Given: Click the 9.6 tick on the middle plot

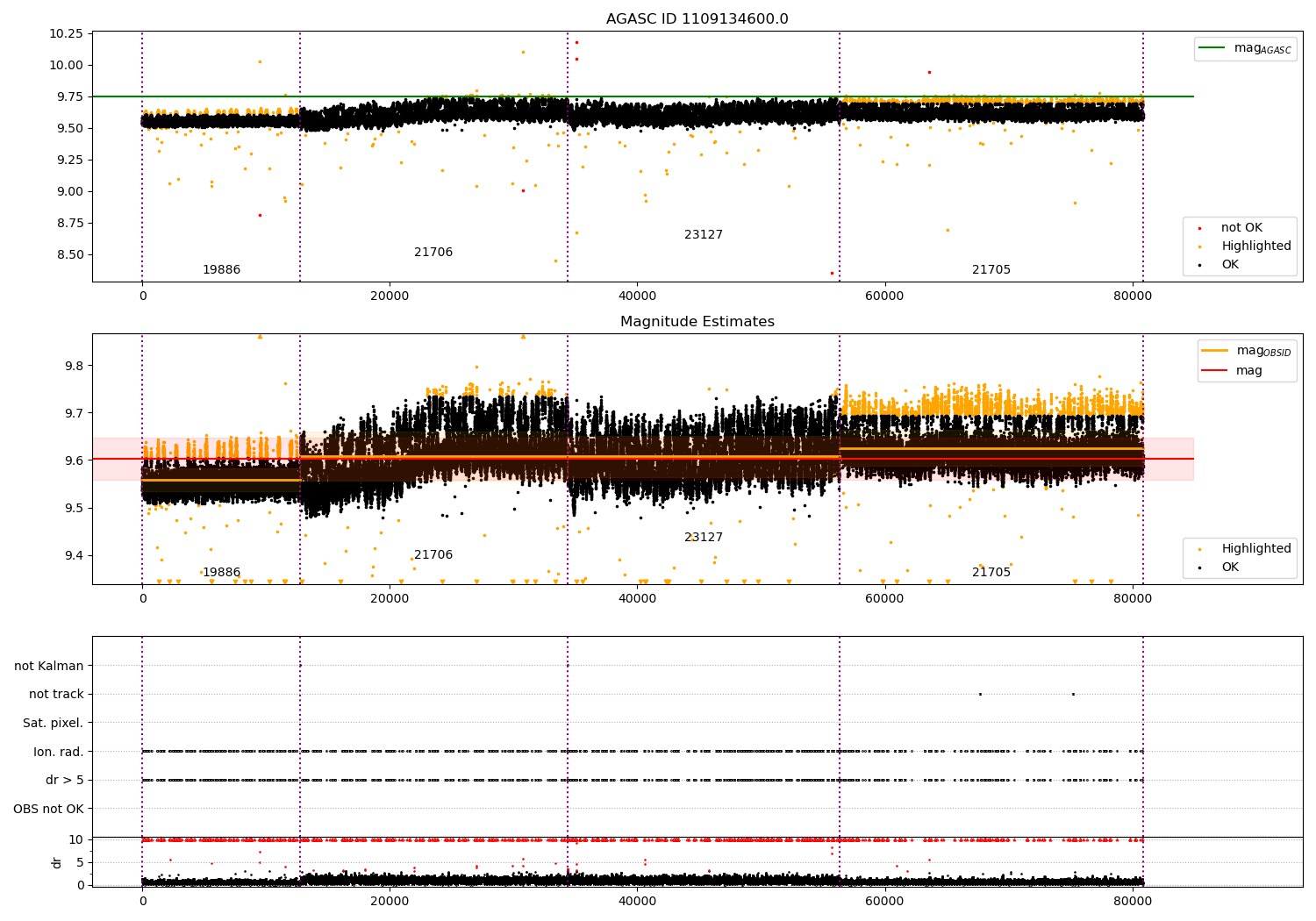Looking at the screenshot, I should [74, 460].
